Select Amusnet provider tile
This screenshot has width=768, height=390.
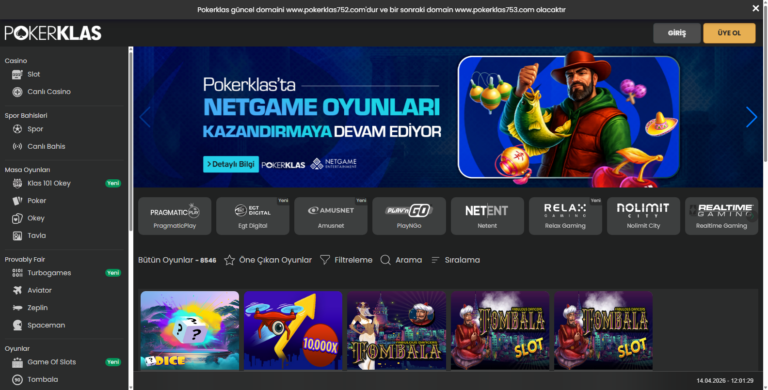pyautogui.click(x=331, y=216)
